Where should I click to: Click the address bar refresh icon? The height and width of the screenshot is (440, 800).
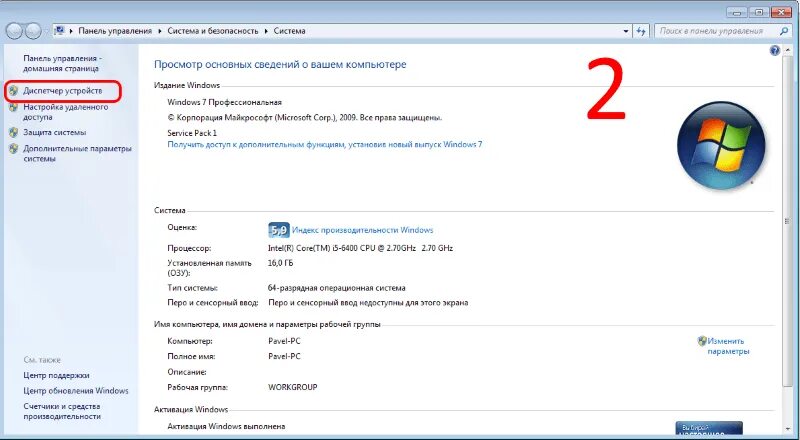[x=641, y=31]
